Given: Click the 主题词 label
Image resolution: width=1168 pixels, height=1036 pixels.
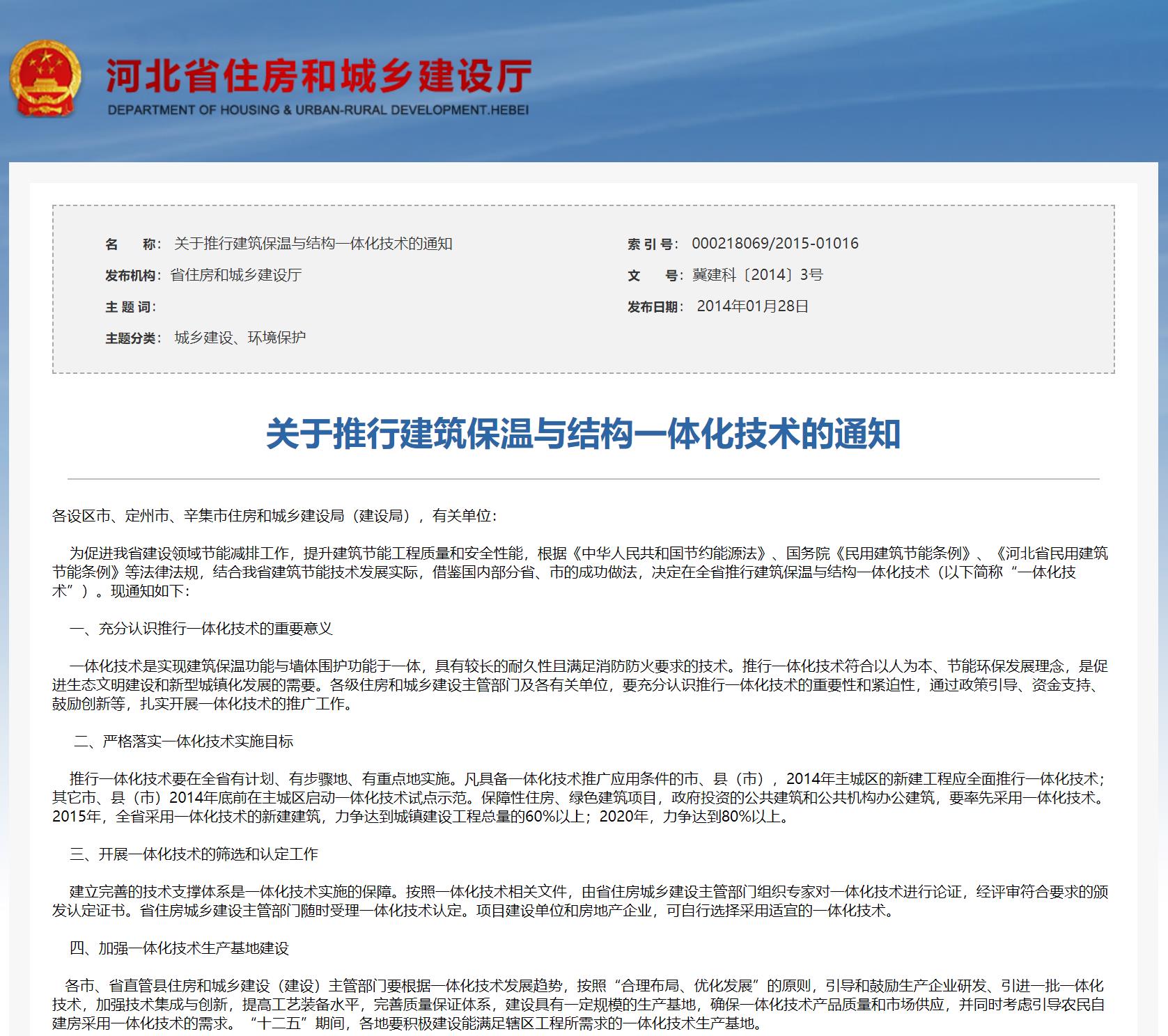Looking at the screenshot, I should click(x=130, y=307).
